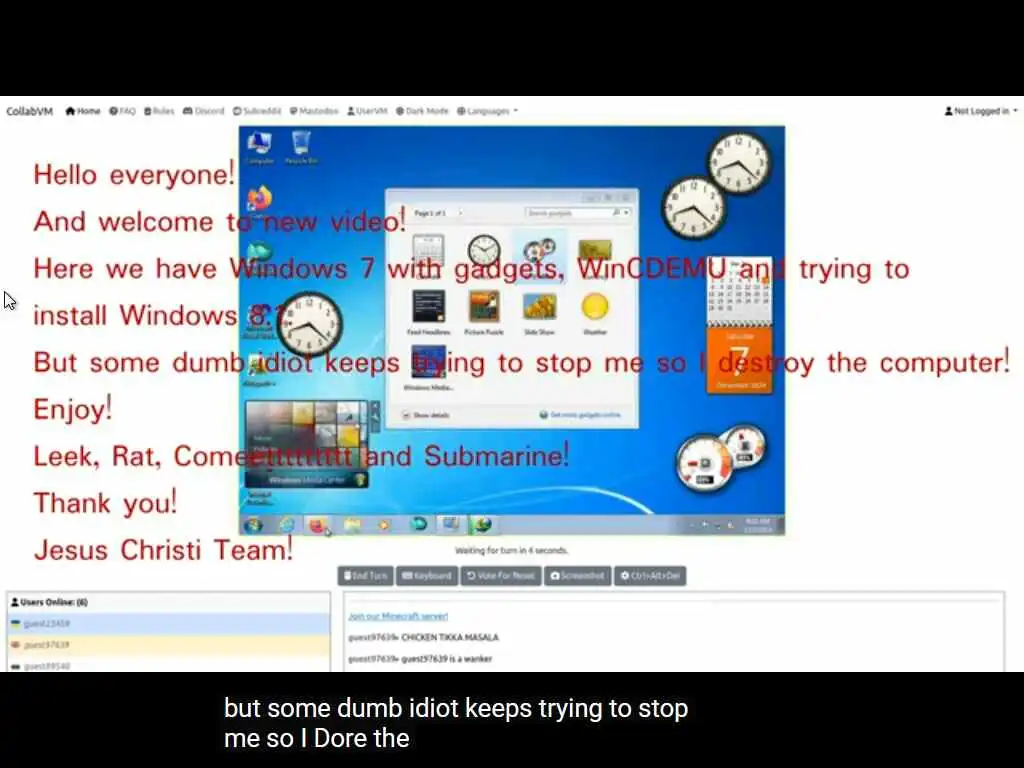Click the Search gadgets input field
Screen dimensions: 1024x768
(568, 213)
